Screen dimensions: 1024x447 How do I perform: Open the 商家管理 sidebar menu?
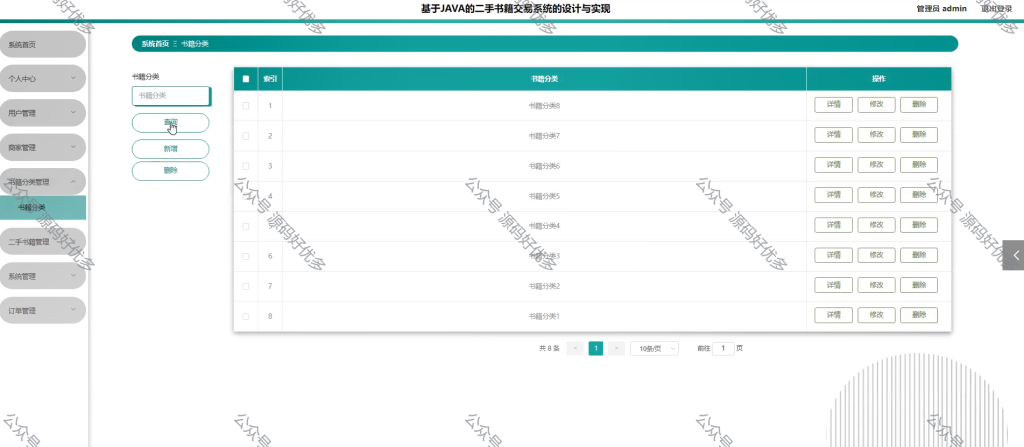[42, 148]
